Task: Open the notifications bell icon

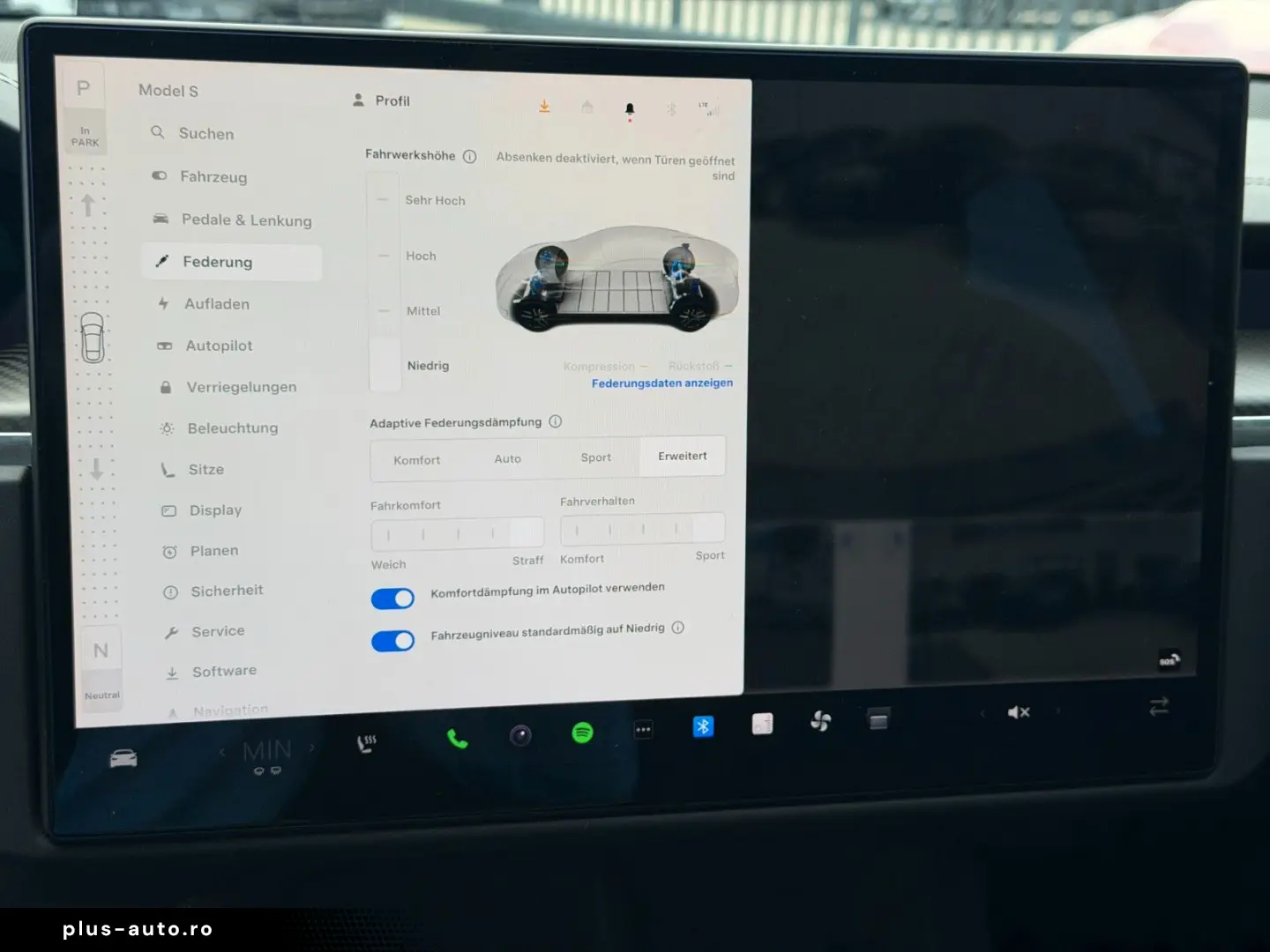Action: (x=630, y=109)
